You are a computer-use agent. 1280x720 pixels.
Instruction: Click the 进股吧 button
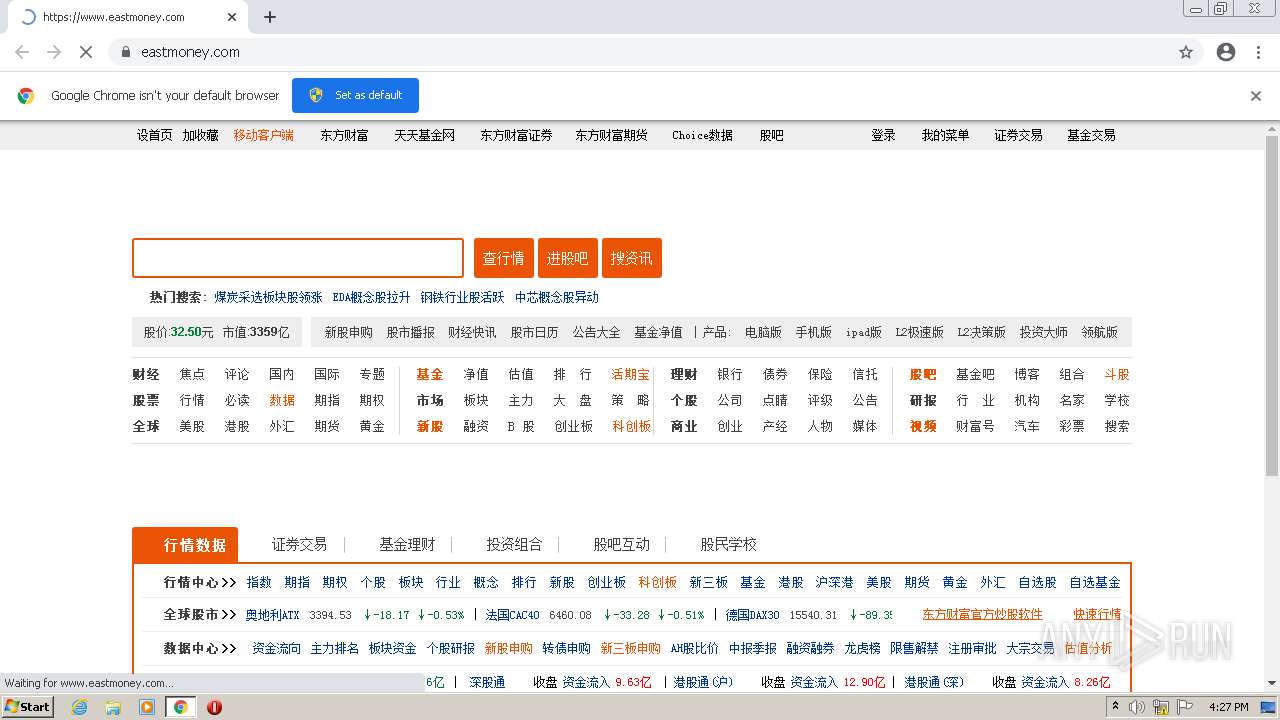[567, 258]
